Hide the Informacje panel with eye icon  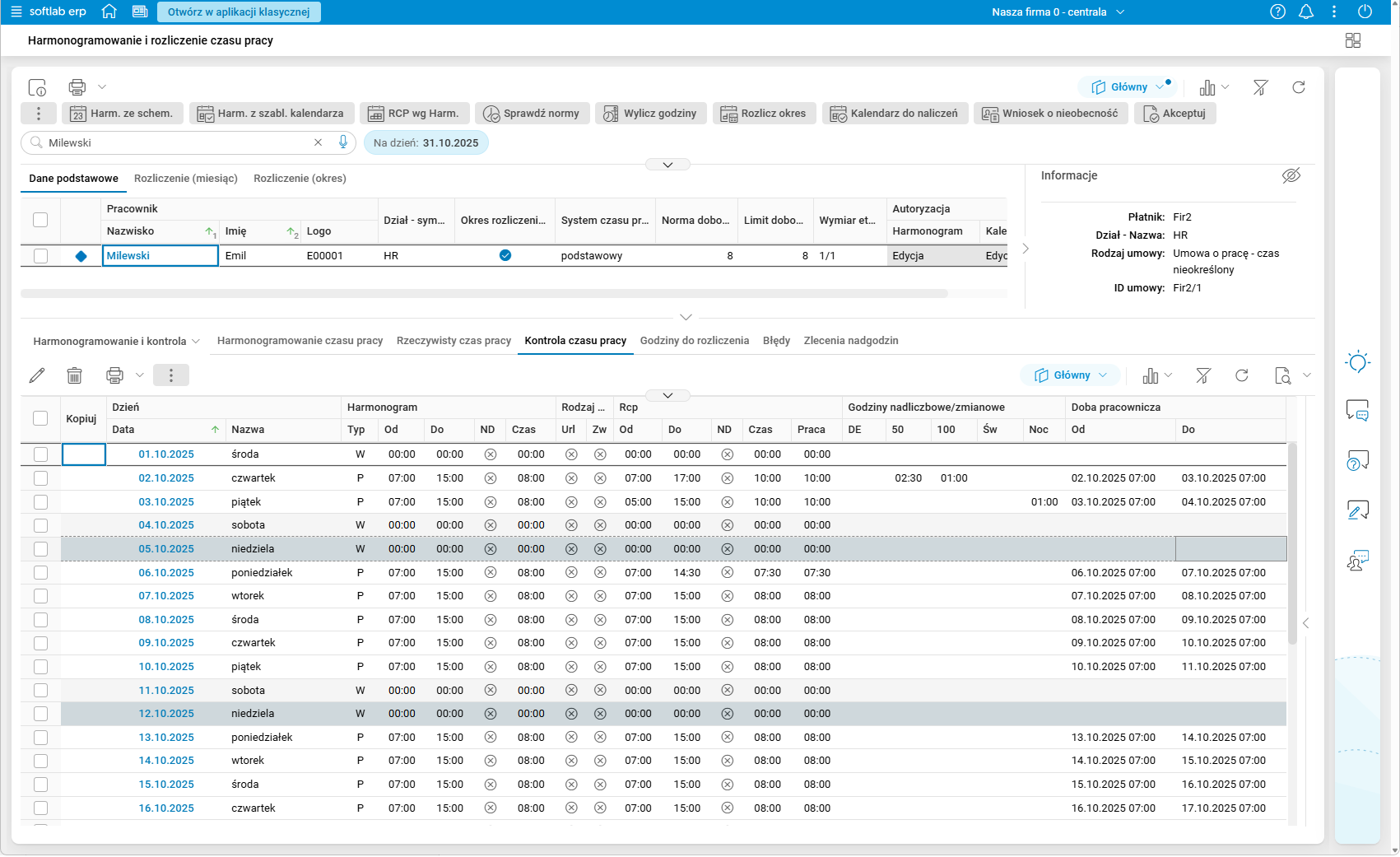(1291, 175)
